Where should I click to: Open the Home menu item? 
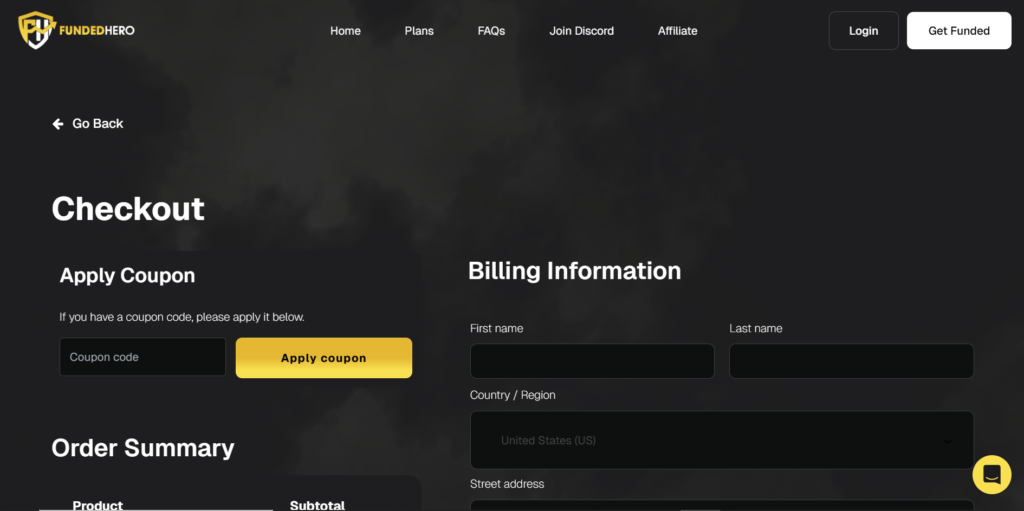tap(345, 31)
